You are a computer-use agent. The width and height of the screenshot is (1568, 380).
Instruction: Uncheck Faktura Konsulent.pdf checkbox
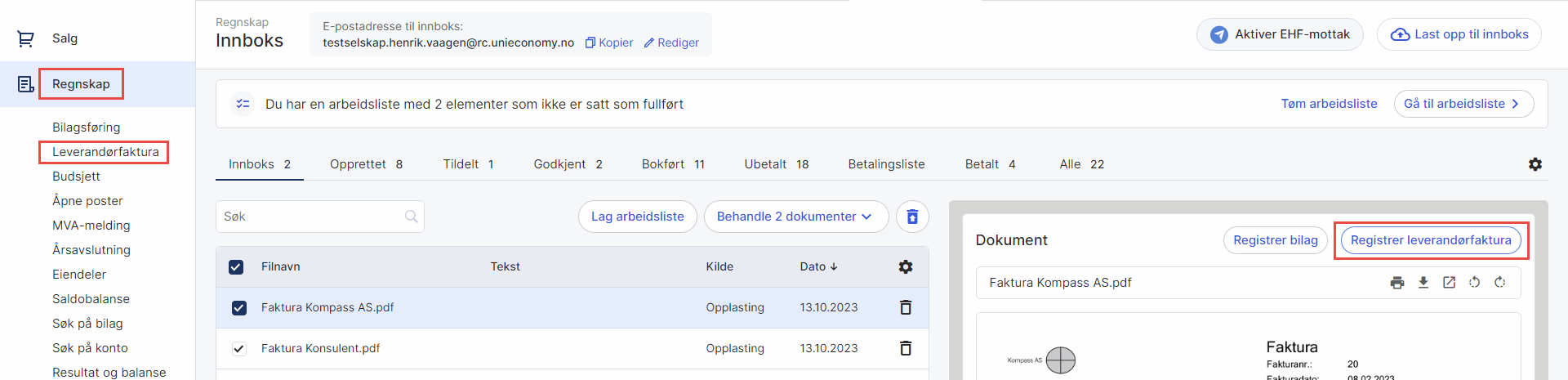coord(238,349)
